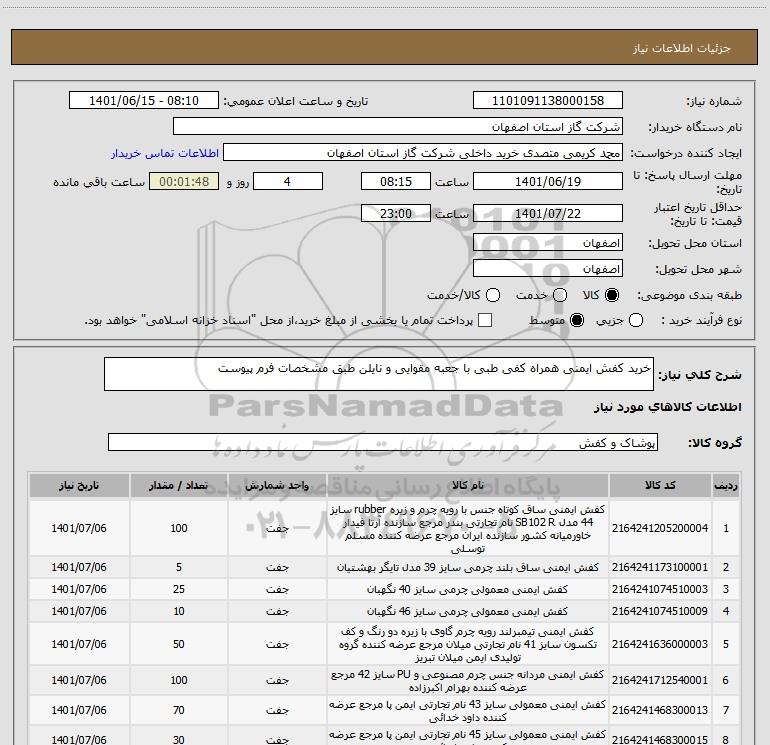Click the buyer name field شرکت گاز استان اصفهان
The image size is (770, 745).
(x=398, y=127)
